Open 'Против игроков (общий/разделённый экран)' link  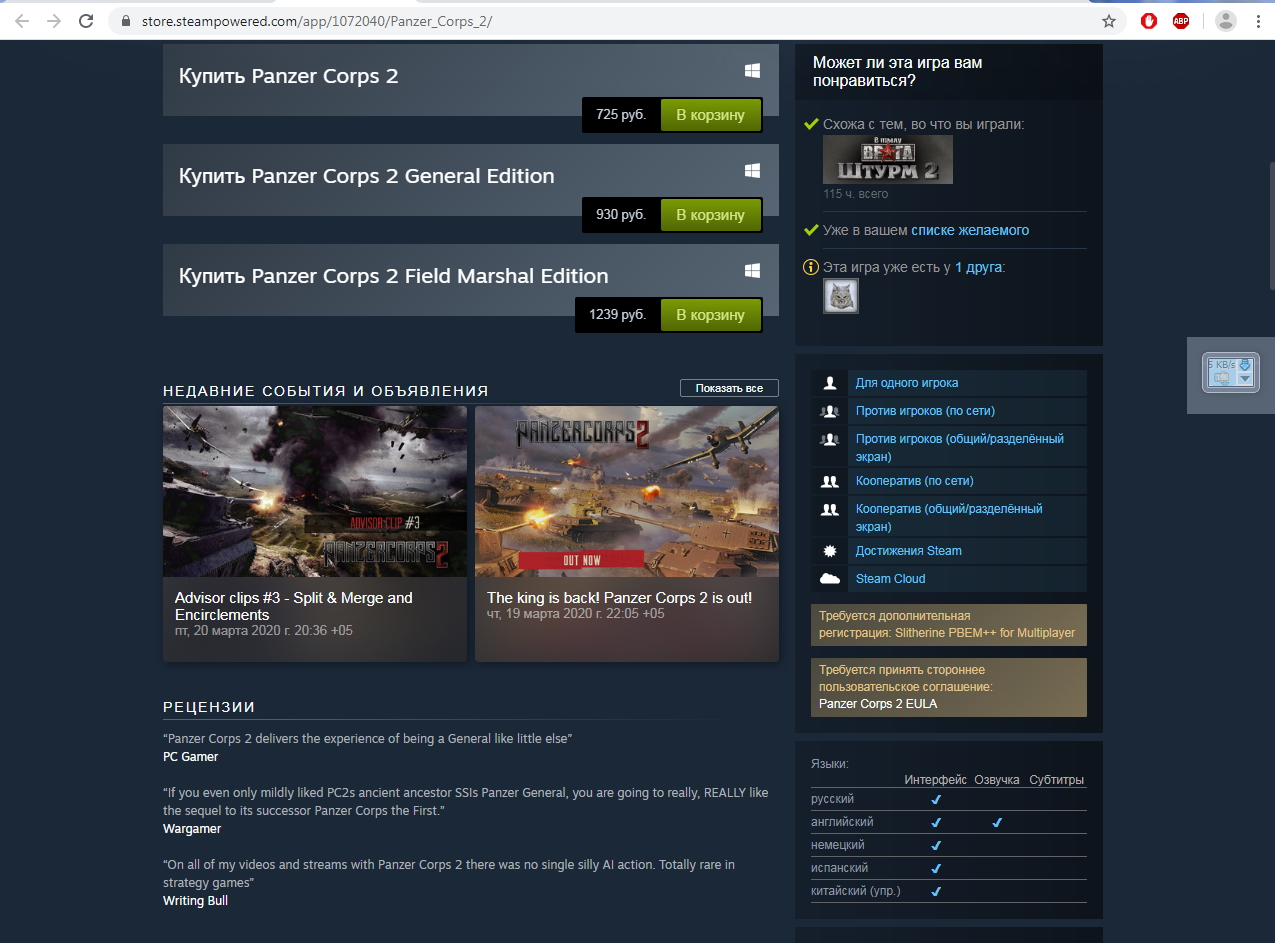tap(960, 447)
